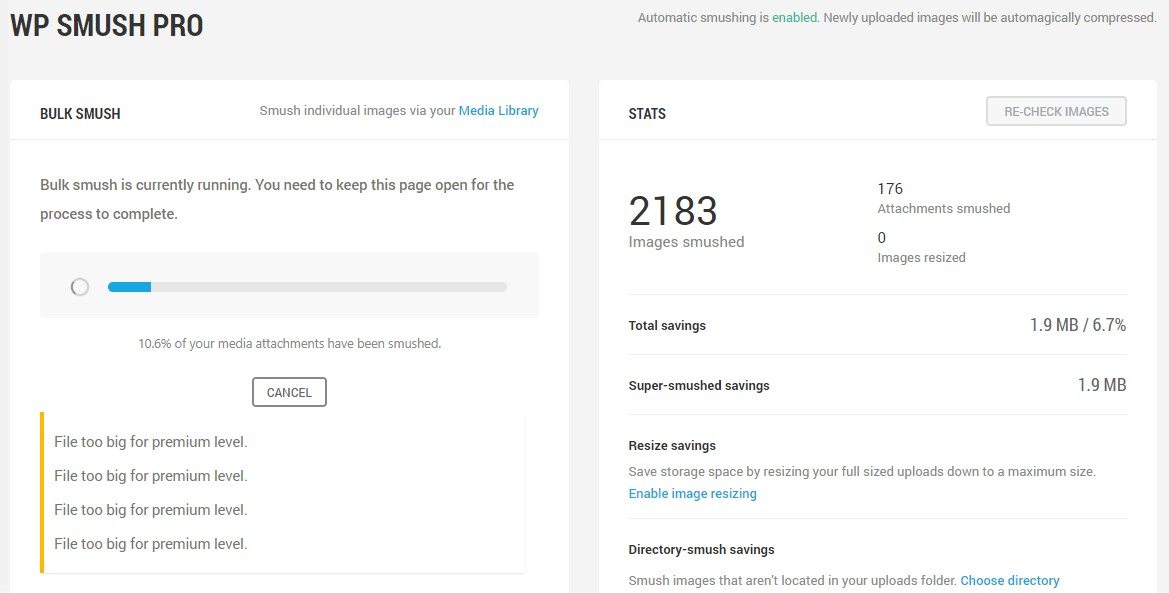The height and width of the screenshot is (593, 1169).
Task: Click the Re-Check Images button
Action: [1056, 111]
